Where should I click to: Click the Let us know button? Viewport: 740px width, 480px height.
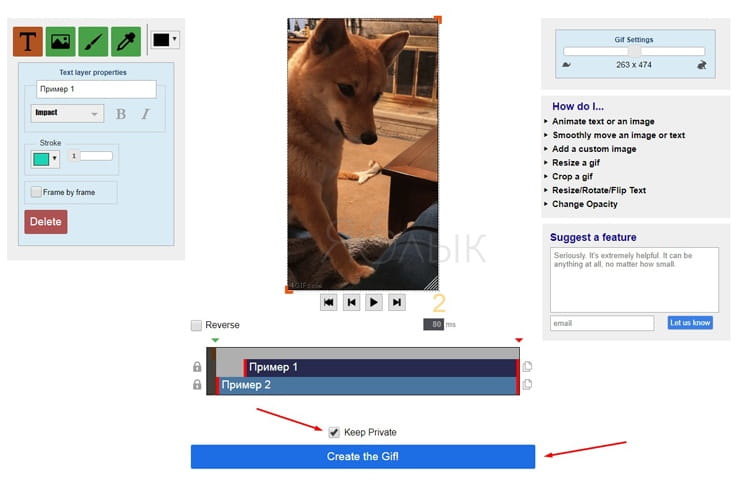click(690, 323)
